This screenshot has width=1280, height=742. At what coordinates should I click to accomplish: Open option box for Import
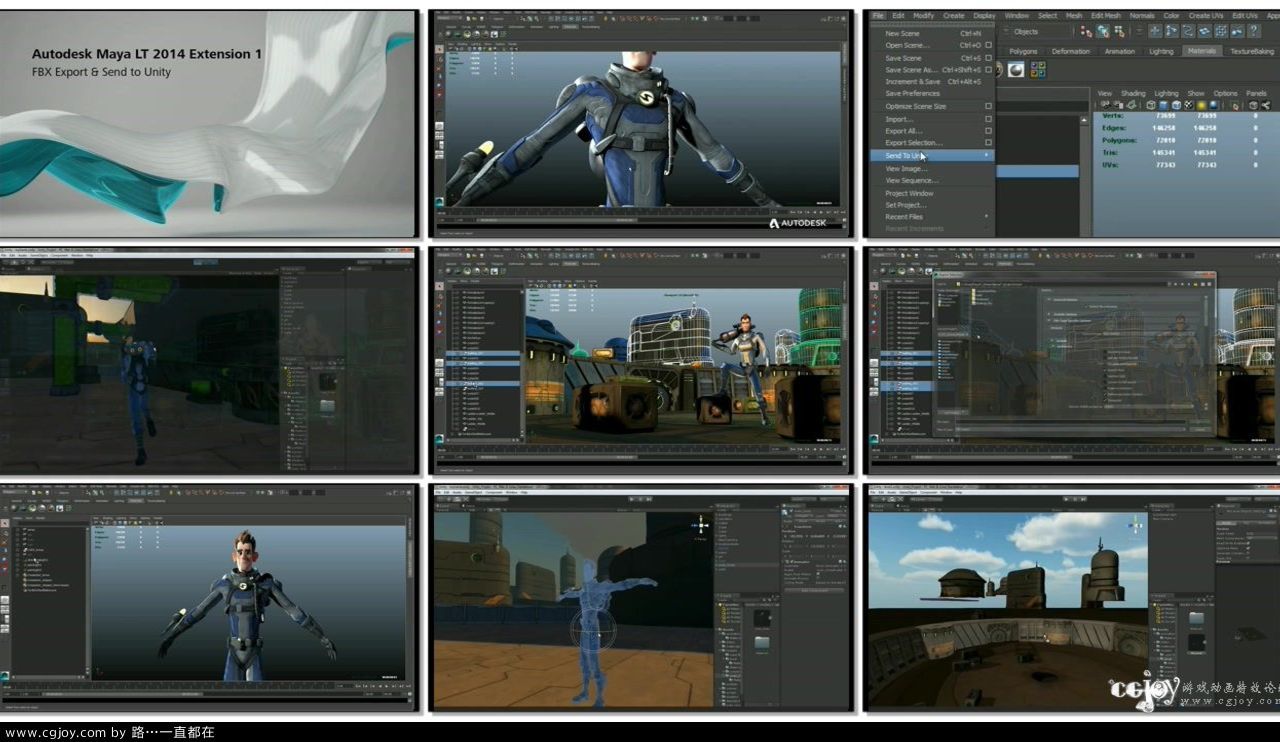989,119
